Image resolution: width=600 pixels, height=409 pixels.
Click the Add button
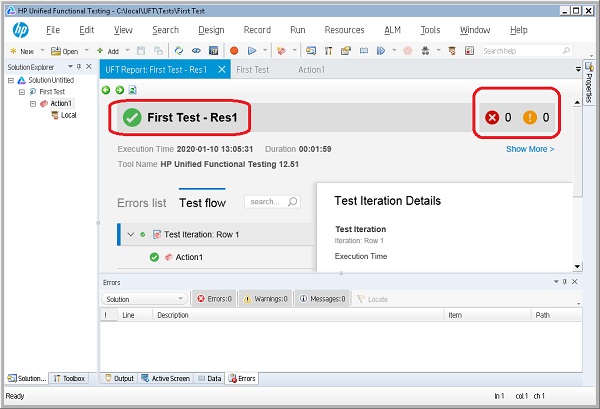click(108, 51)
